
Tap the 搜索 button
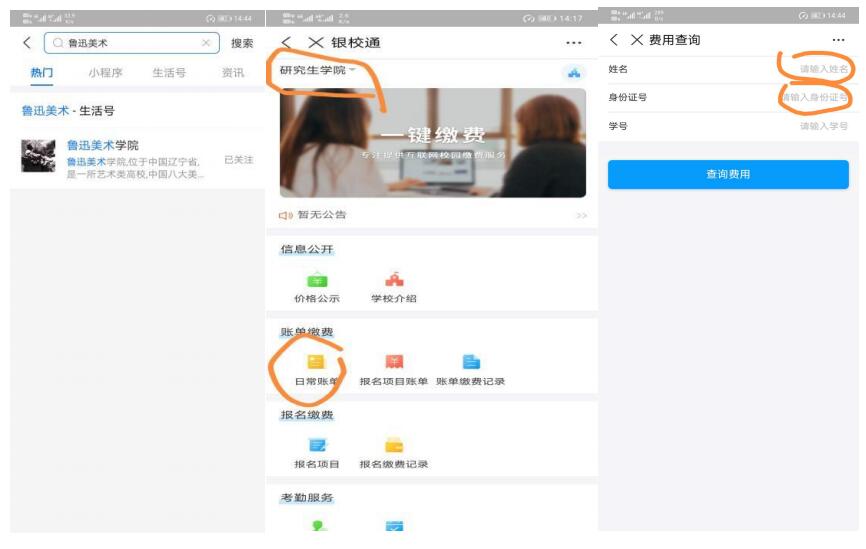pos(241,43)
